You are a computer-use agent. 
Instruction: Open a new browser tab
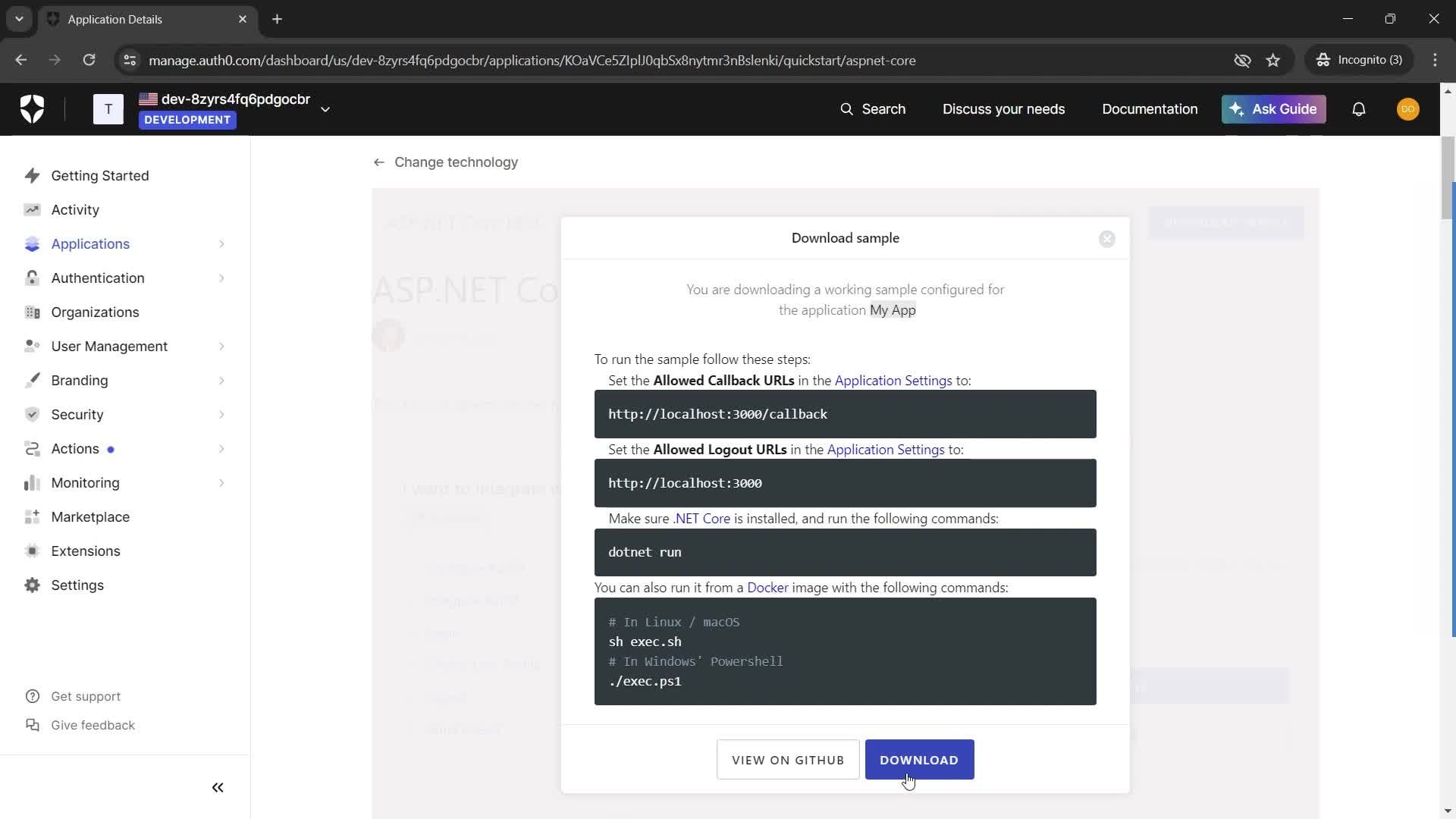pos(277,19)
